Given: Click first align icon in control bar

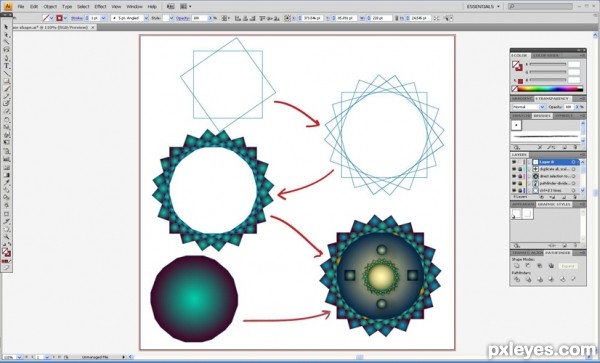Looking at the screenshot, I should coord(238,18).
